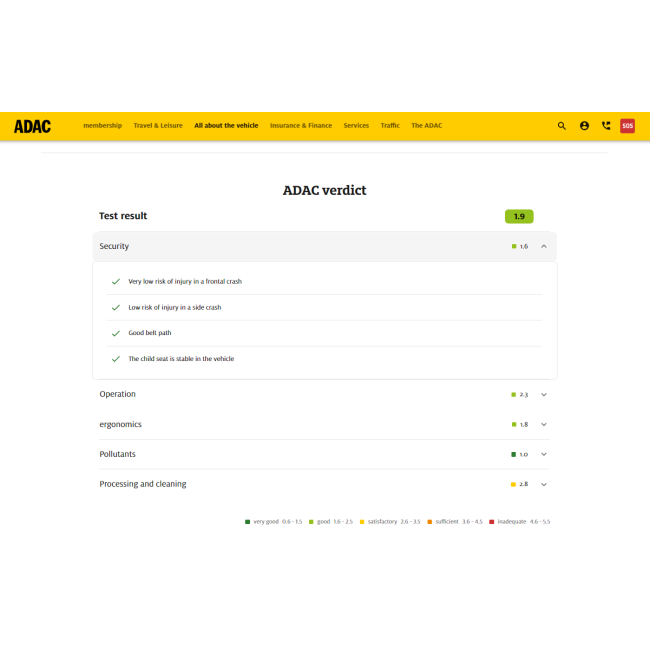Click the Pollutants row label
The width and height of the screenshot is (650, 650).
[117, 454]
